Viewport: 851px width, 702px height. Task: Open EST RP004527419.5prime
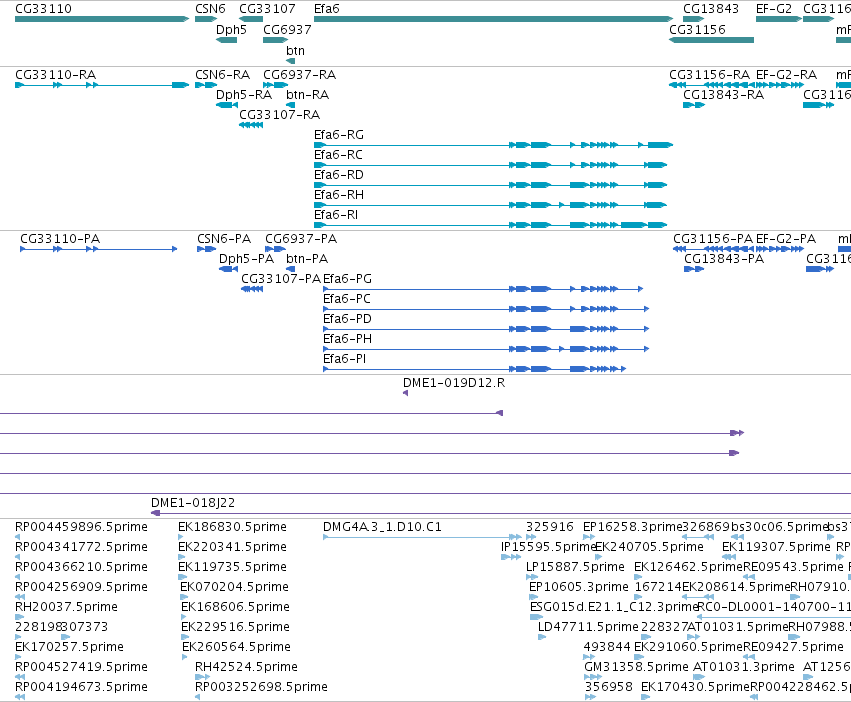[81, 667]
